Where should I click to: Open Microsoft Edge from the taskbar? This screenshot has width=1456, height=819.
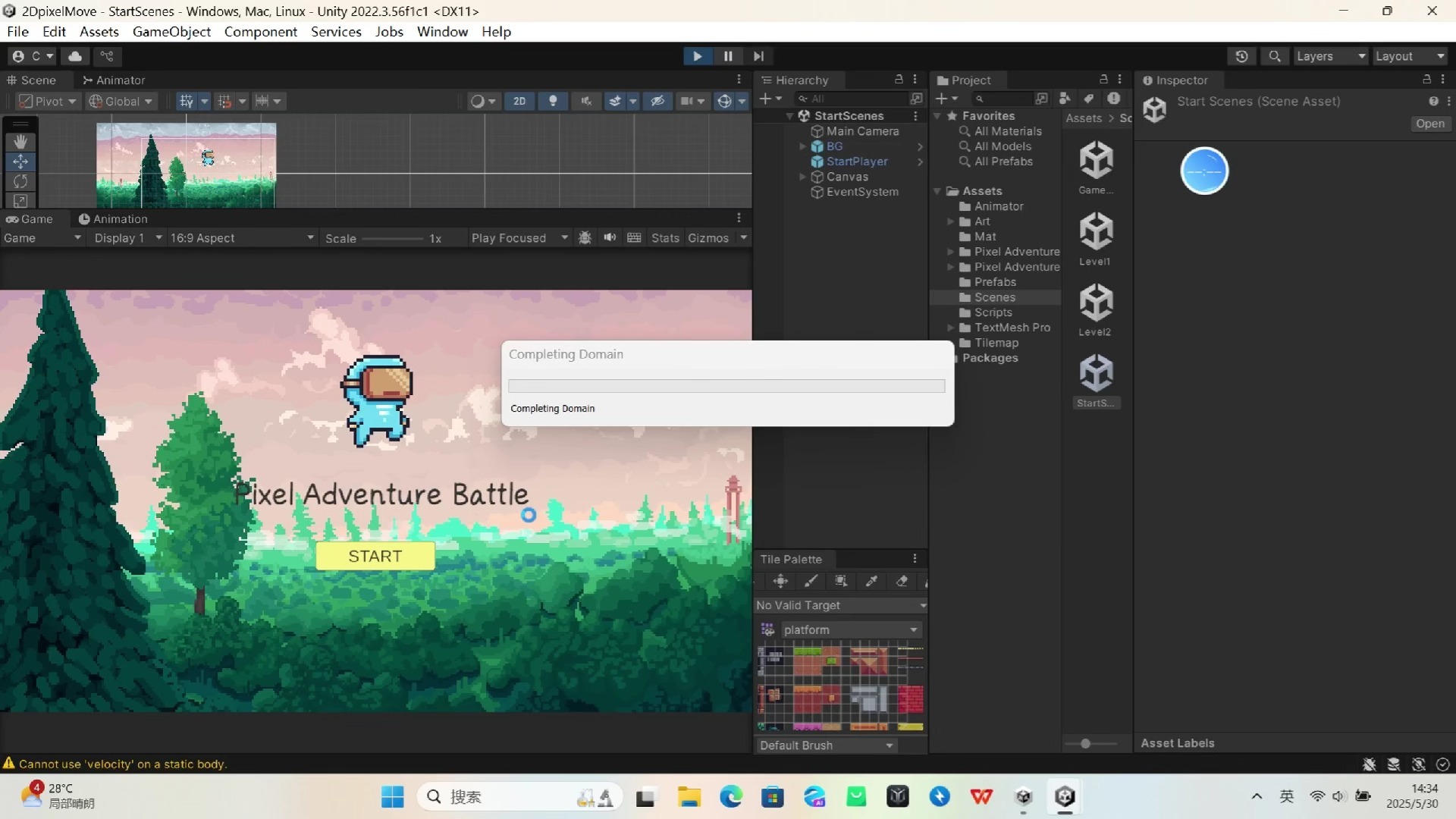730,797
